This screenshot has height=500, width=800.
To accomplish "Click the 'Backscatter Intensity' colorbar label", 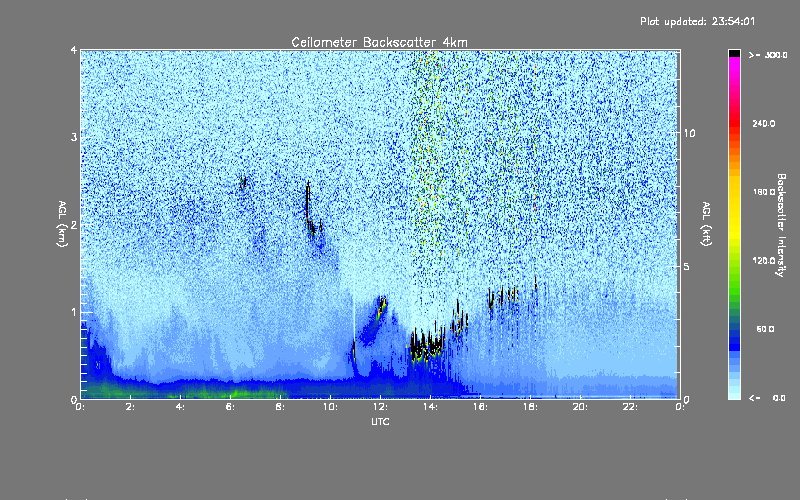I will (x=781, y=225).
